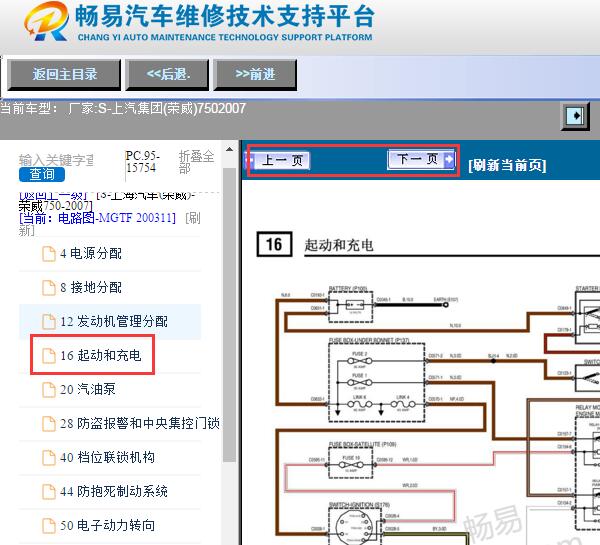Click the 当前车型 vehicle info text
The width and height of the screenshot is (600, 545).
[x=123, y=109]
